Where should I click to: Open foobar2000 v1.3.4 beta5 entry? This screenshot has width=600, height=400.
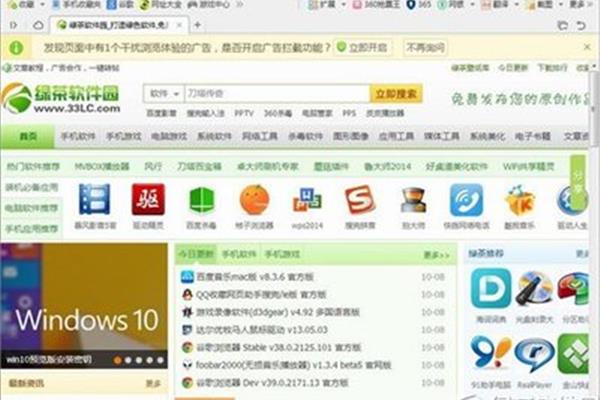[293, 365]
